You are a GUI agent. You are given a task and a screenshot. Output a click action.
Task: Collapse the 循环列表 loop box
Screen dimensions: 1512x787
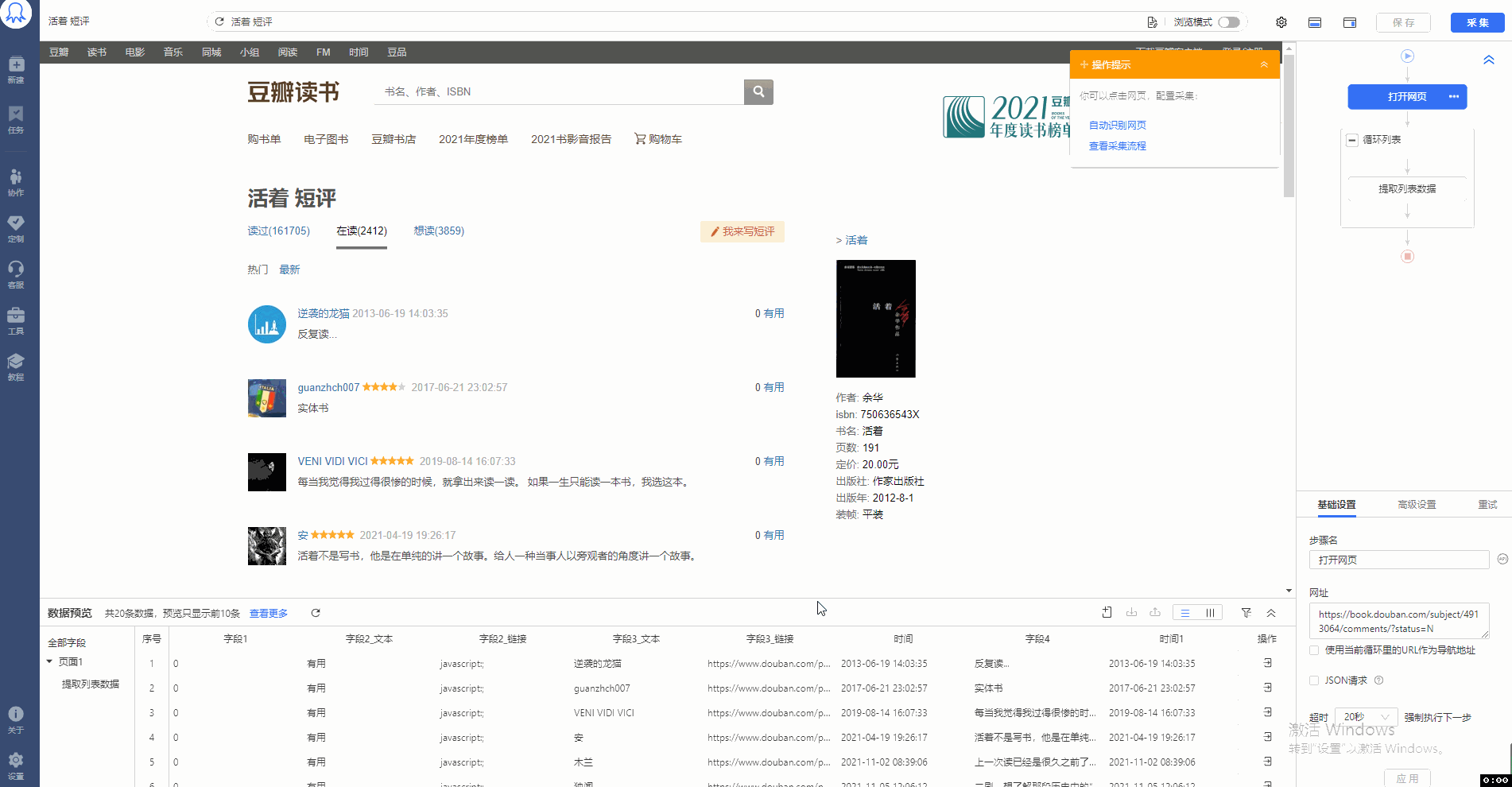click(x=1352, y=140)
